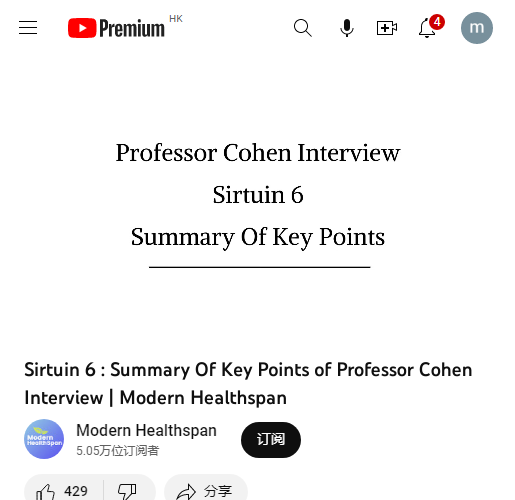This screenshot has width=515, height=500.
Task: Open account menu avatar 'm'
Action: click(x=477, y=28)
